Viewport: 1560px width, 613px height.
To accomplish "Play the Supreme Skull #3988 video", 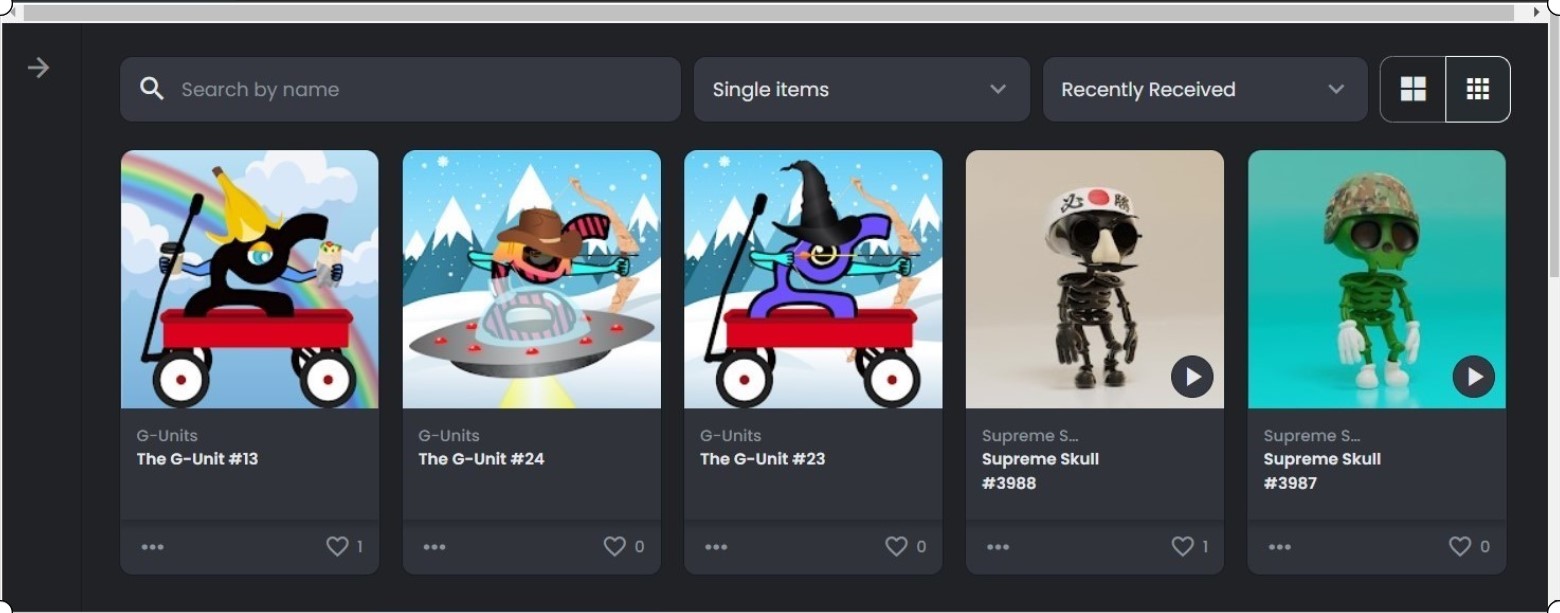I will click(1192, 377).
